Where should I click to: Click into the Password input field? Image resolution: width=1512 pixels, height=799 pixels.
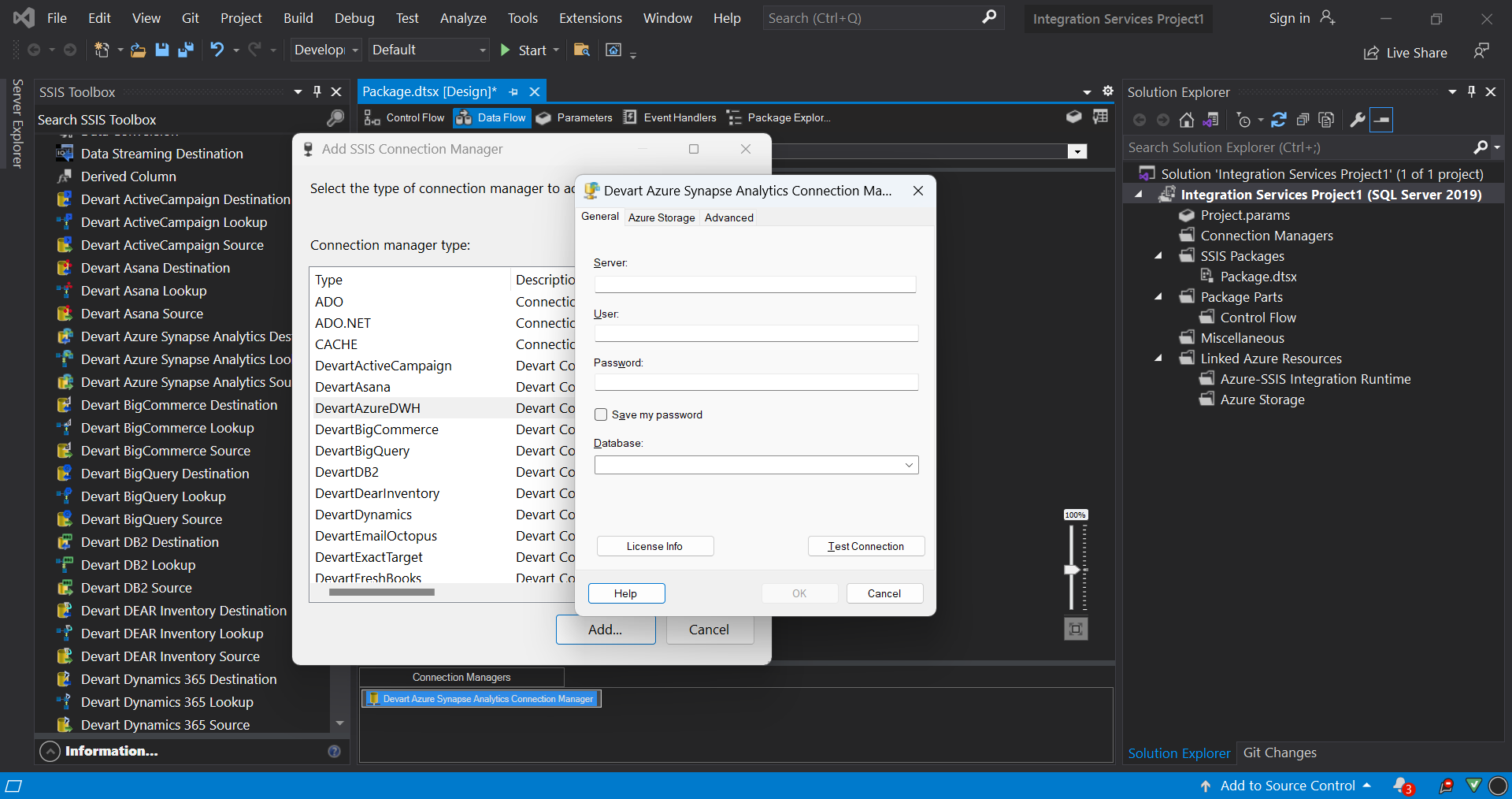coord(756,382)
